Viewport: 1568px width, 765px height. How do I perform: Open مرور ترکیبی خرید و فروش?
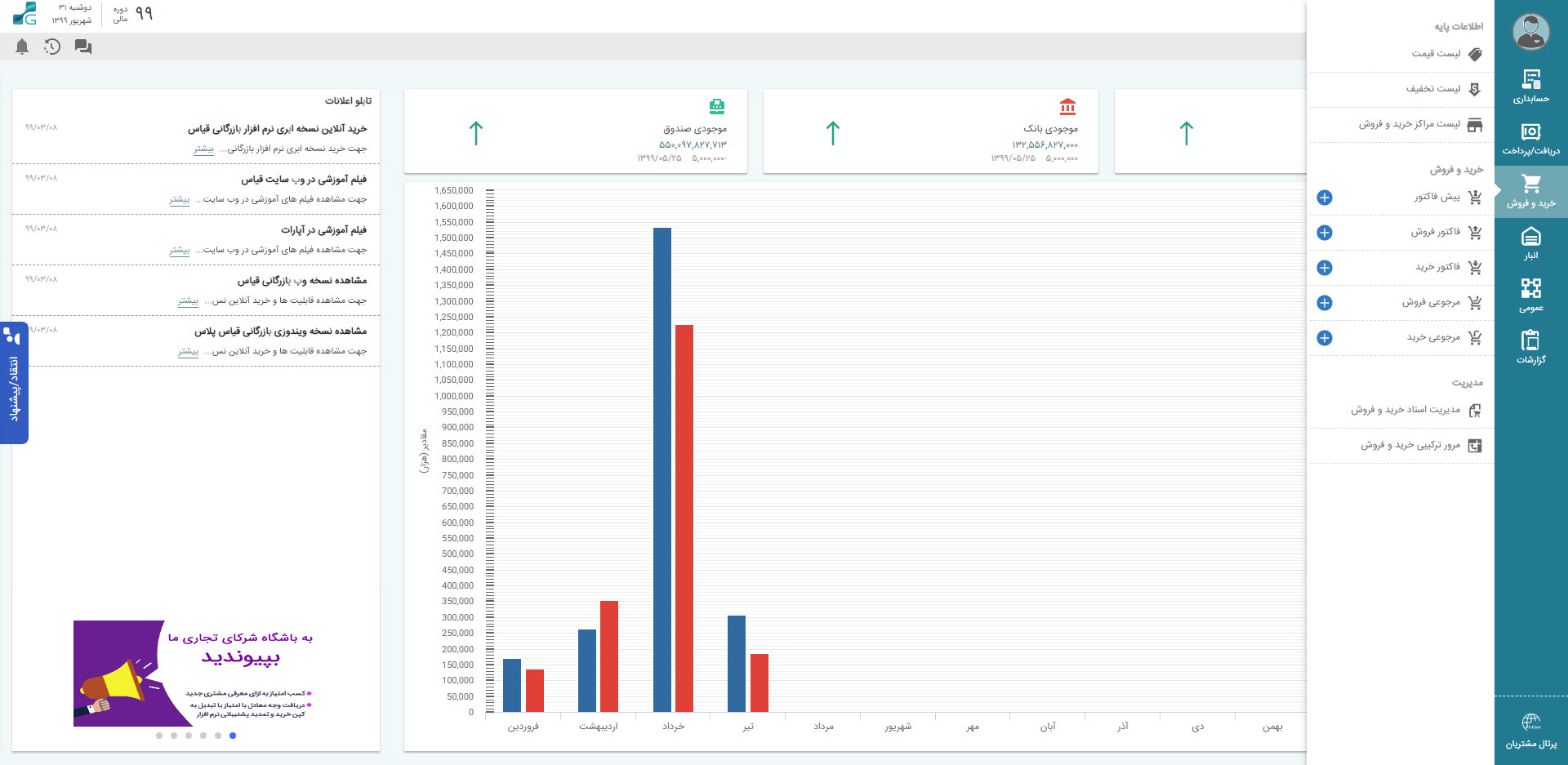click(1401, 445)
